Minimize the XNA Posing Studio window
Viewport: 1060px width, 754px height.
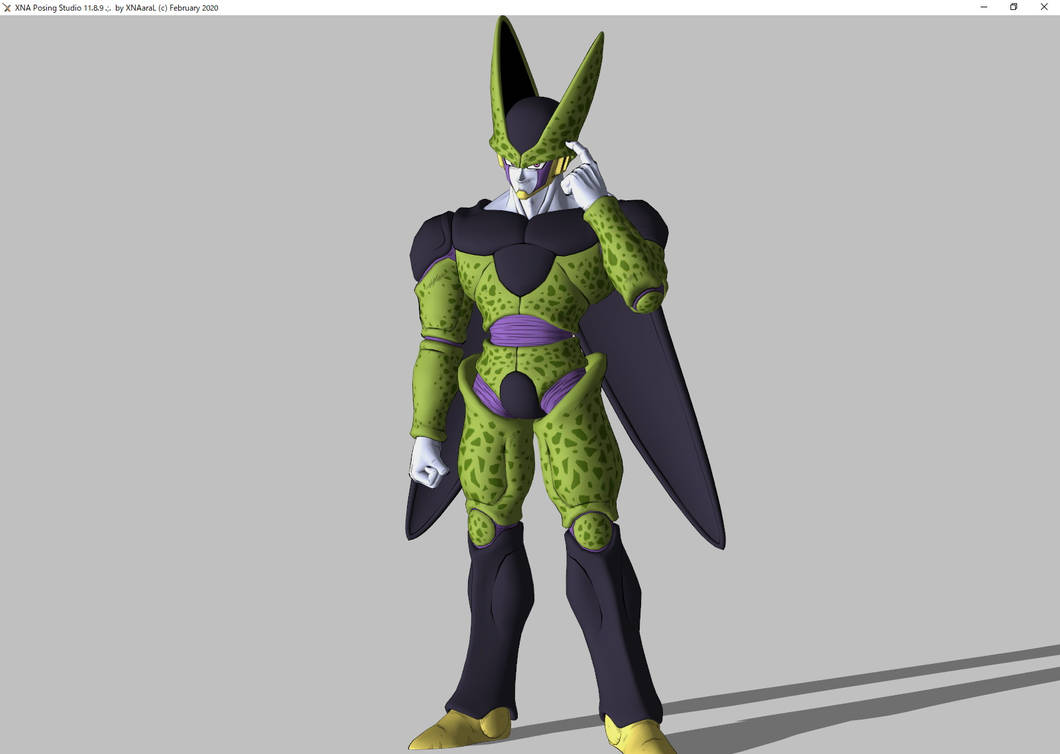(x=984, y=7)
